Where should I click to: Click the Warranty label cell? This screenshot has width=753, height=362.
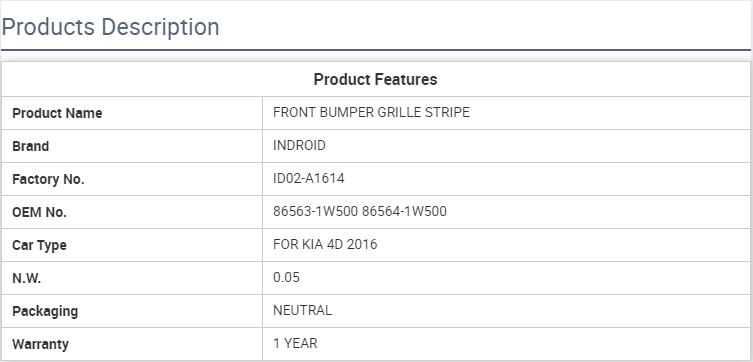[x=132, y=344]
